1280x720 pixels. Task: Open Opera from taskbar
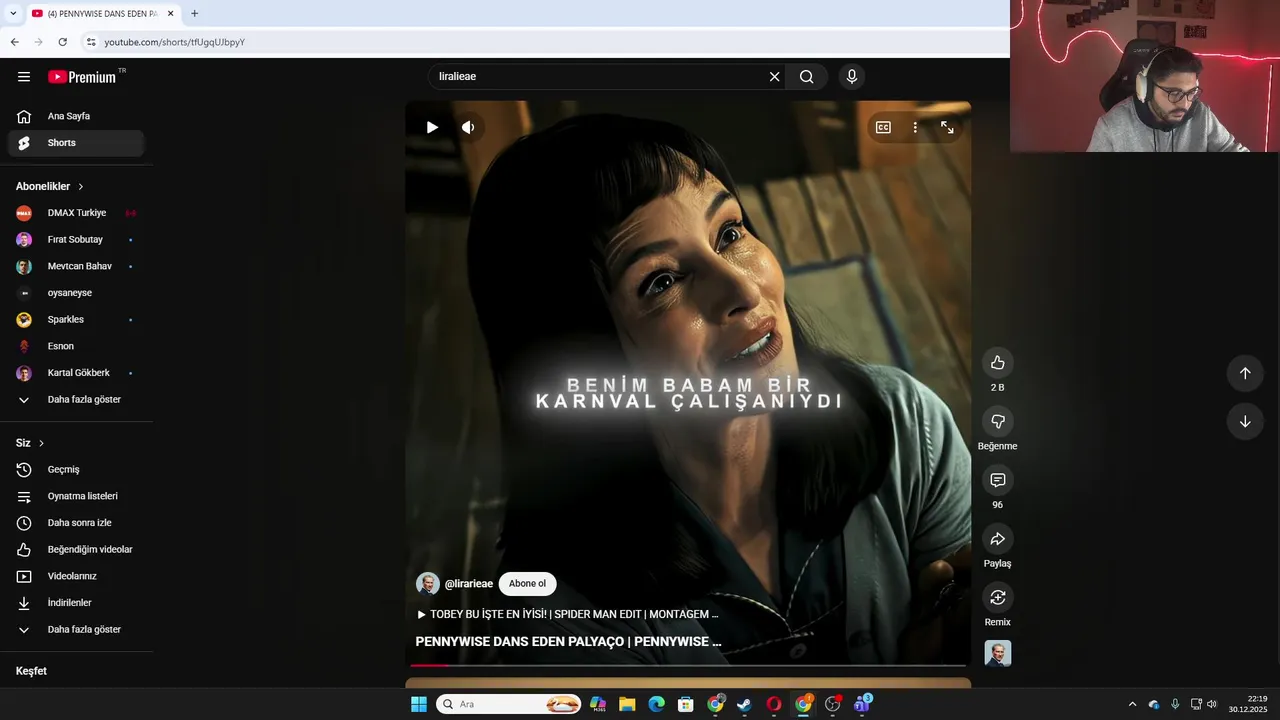[773, 704]
